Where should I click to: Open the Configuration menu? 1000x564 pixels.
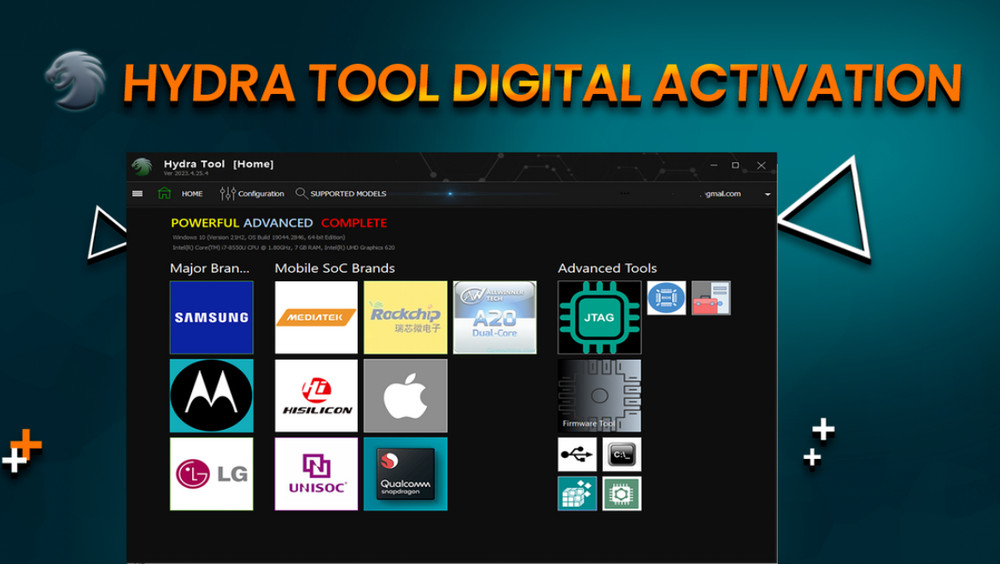pos(252,193)
